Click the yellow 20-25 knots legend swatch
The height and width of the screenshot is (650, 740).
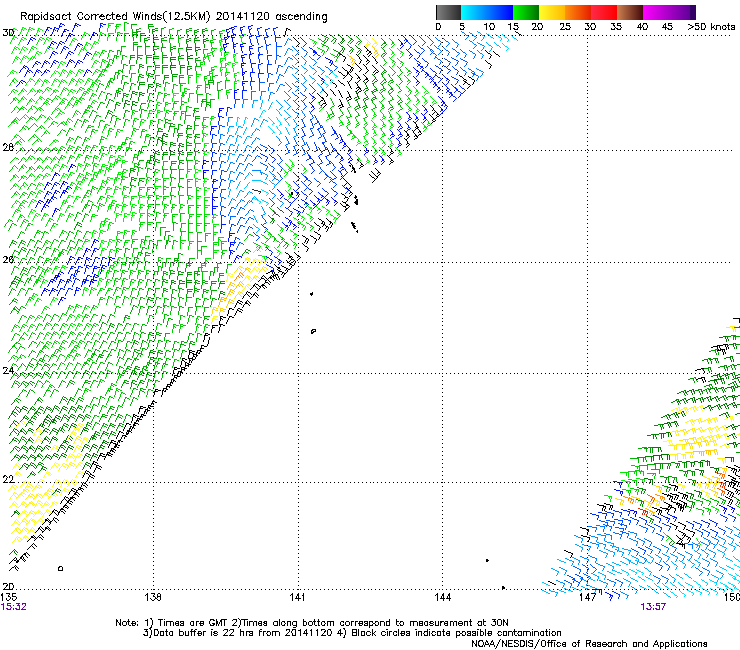[552, 12]
